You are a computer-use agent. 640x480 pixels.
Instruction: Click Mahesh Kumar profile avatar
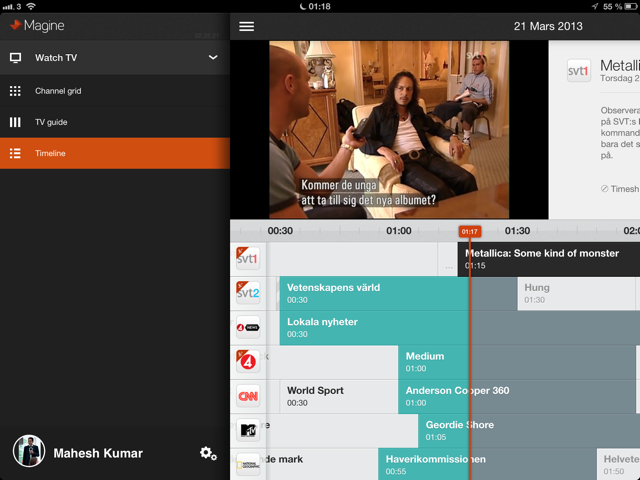coord(29,451)
